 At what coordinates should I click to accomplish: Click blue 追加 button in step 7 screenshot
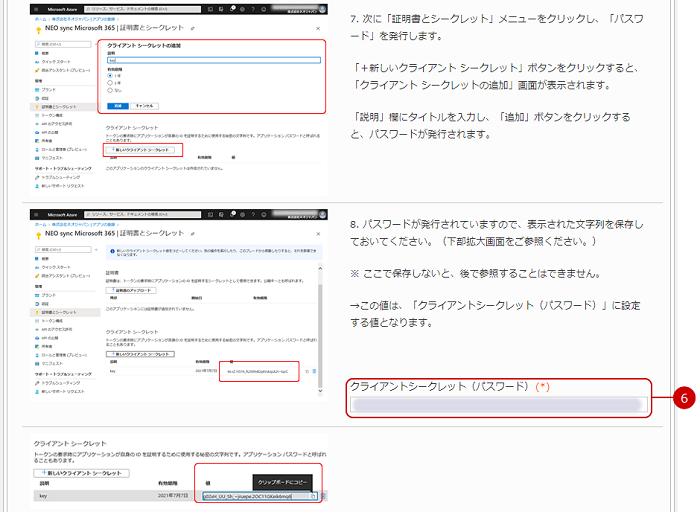118,106
